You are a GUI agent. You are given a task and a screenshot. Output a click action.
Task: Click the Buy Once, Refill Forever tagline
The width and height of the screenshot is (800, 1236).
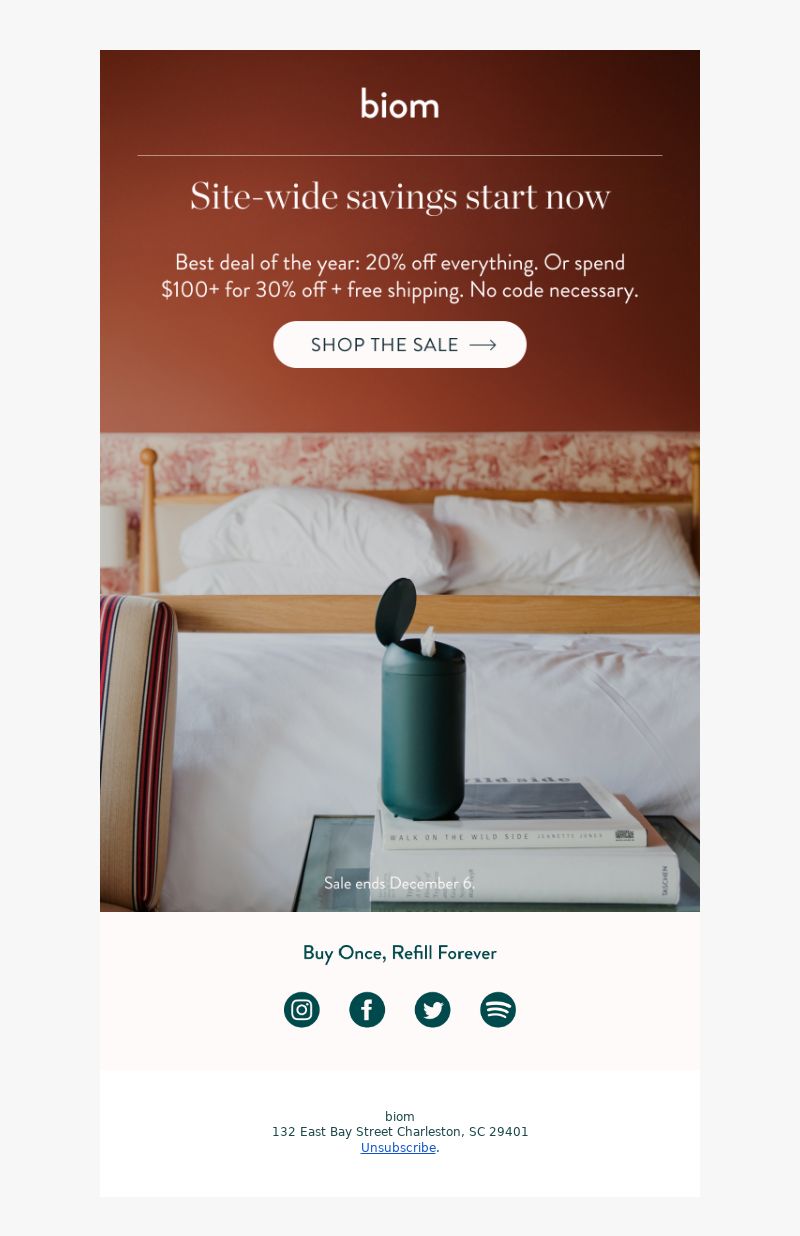coord(400,953)
